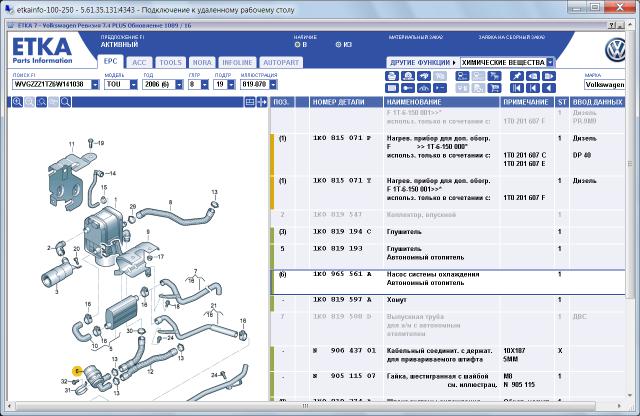Screen dimensions: 640x416
Task: Click the car silhouette icon in toolbar
Action: coord(424,88)
